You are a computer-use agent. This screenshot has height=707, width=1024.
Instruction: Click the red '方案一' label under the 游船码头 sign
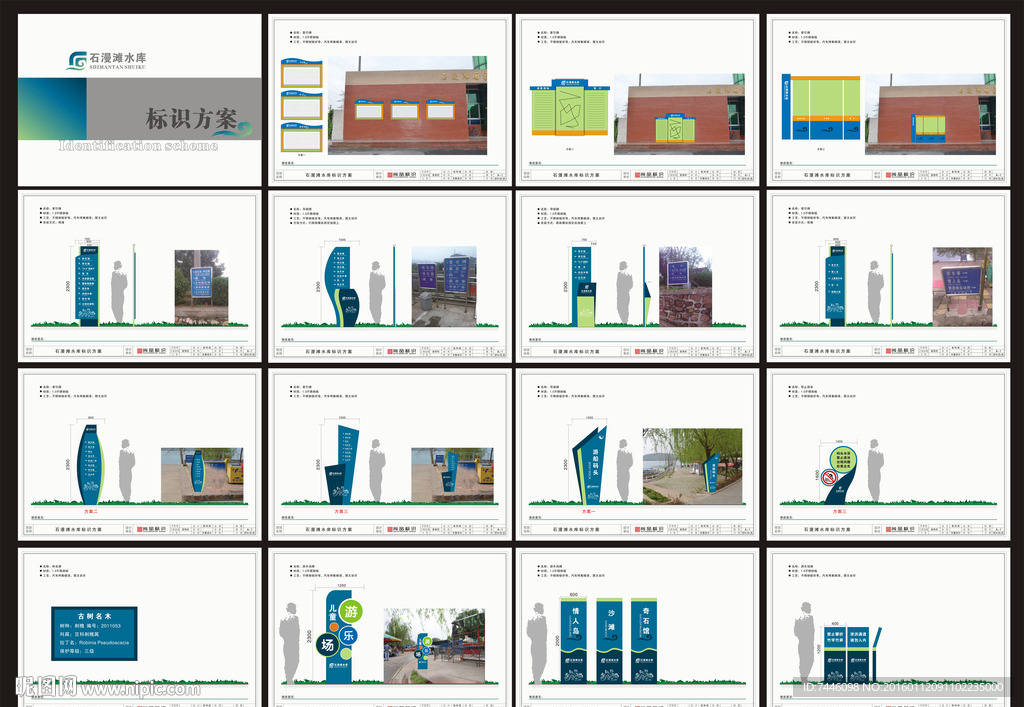588,511
